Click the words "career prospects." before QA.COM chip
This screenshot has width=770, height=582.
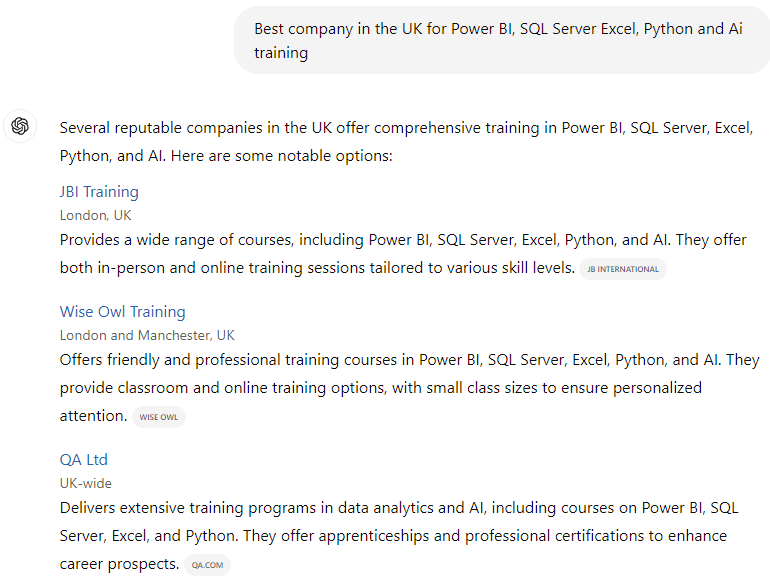tap(119, 564)
